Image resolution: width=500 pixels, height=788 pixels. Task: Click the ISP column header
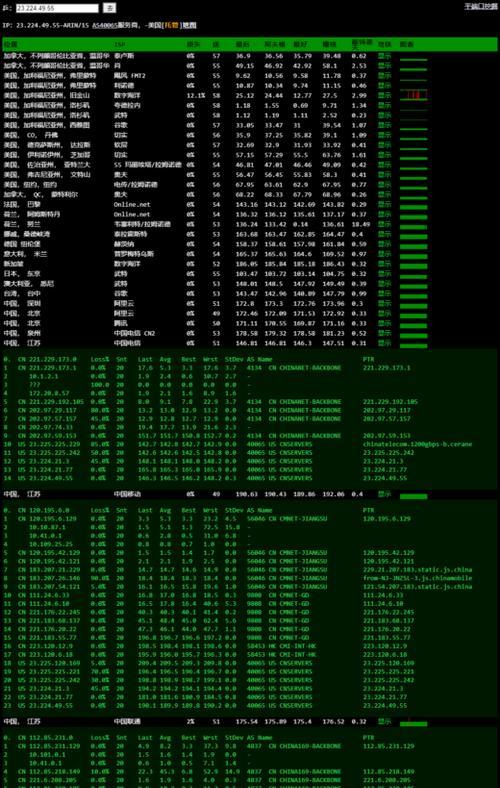tap(120, 44)
